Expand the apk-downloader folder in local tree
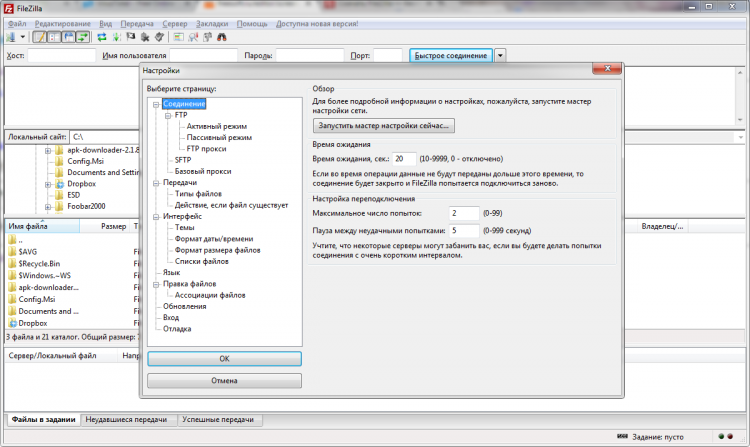This screenshot has height=447, width=750. tap(48, 151)
